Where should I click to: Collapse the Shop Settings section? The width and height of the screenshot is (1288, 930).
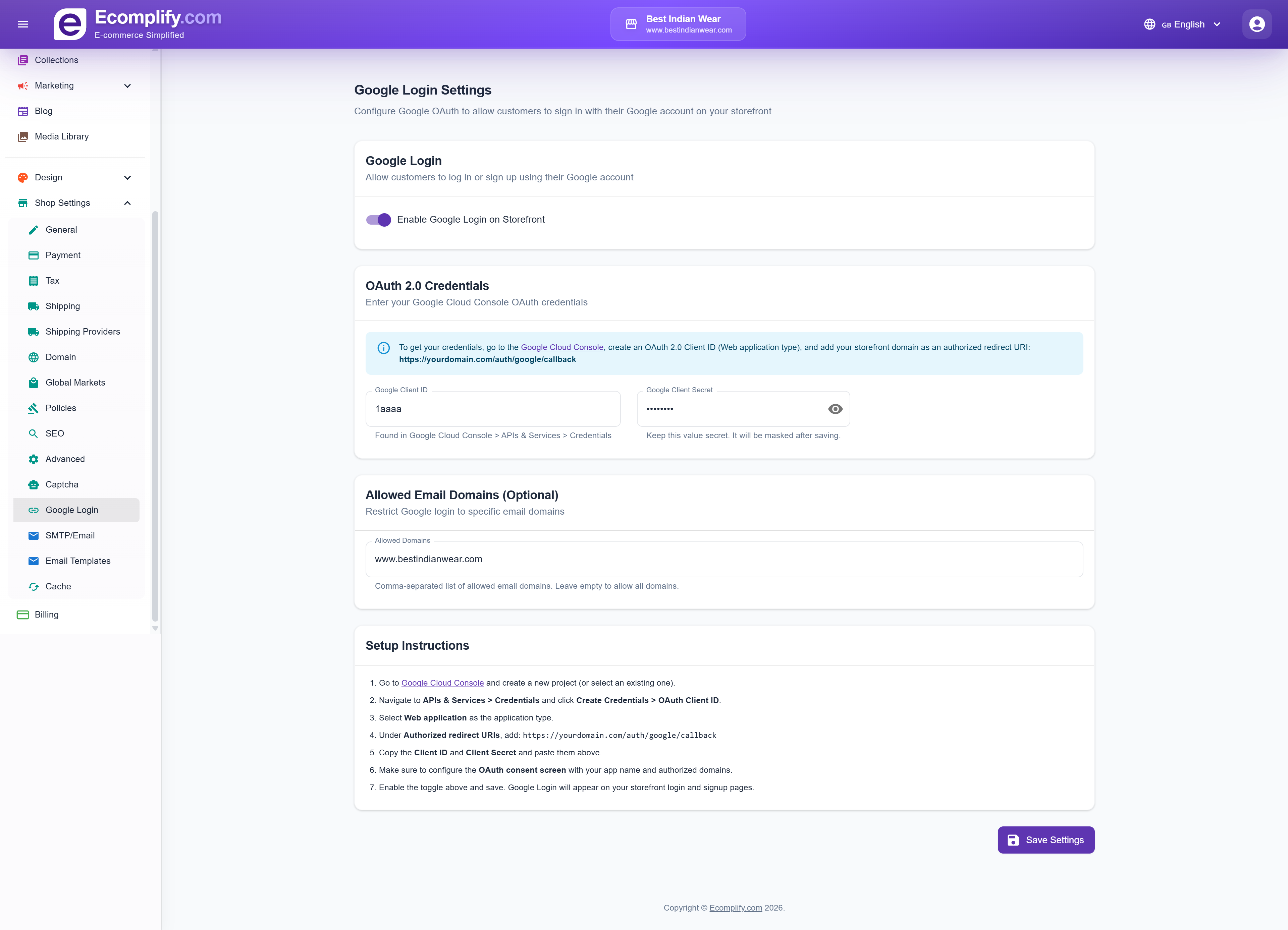[127, 203]
